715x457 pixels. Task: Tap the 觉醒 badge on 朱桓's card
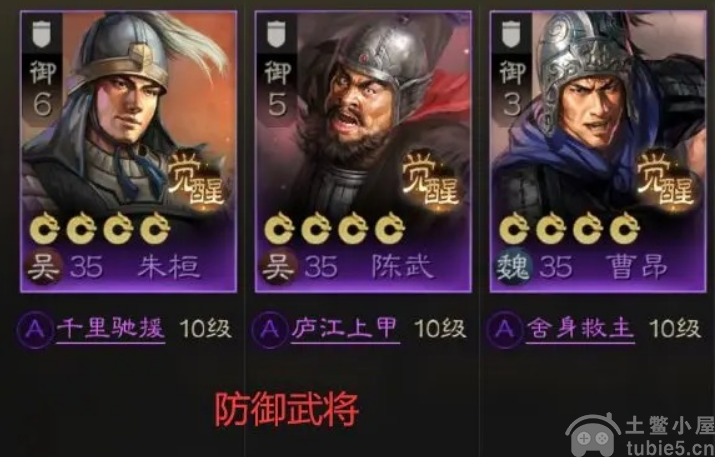pyautogui.click(x=197, y=179)
